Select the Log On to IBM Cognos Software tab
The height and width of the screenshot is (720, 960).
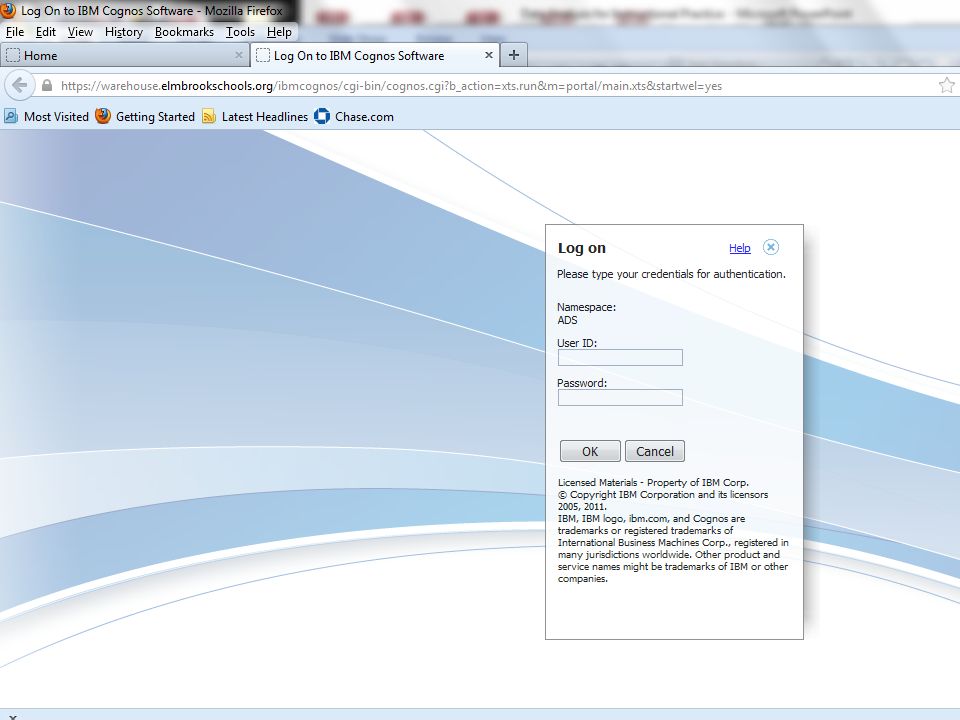pos(375,55)
